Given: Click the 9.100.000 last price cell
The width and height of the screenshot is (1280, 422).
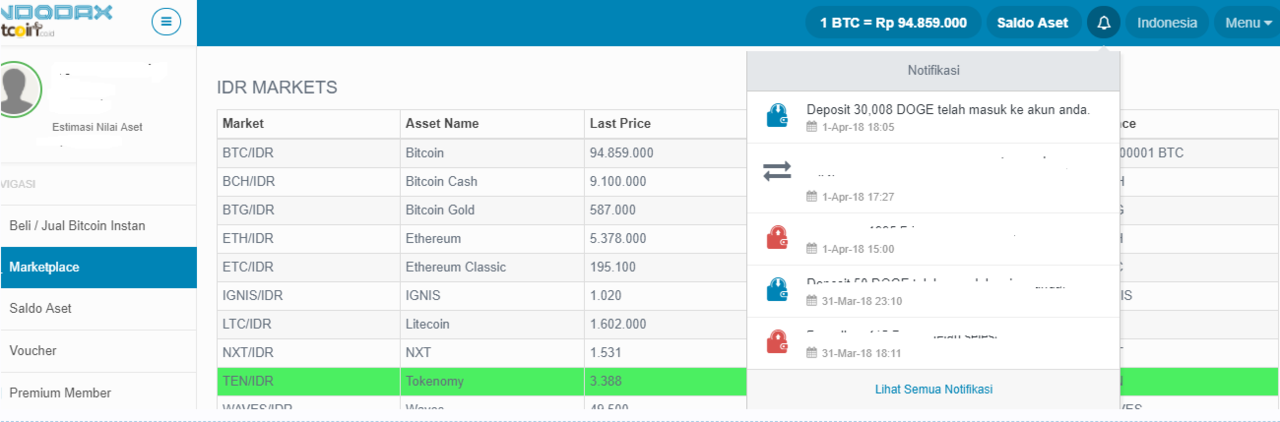Looking at the screenshot, I should point(665,182).
